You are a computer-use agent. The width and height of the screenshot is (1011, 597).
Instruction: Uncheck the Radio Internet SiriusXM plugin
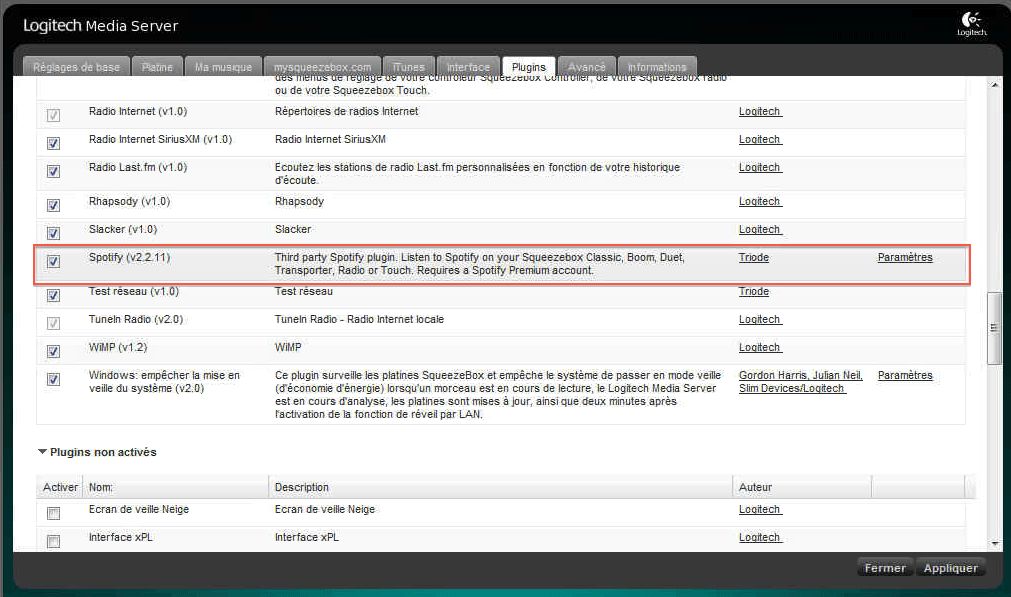54,143
